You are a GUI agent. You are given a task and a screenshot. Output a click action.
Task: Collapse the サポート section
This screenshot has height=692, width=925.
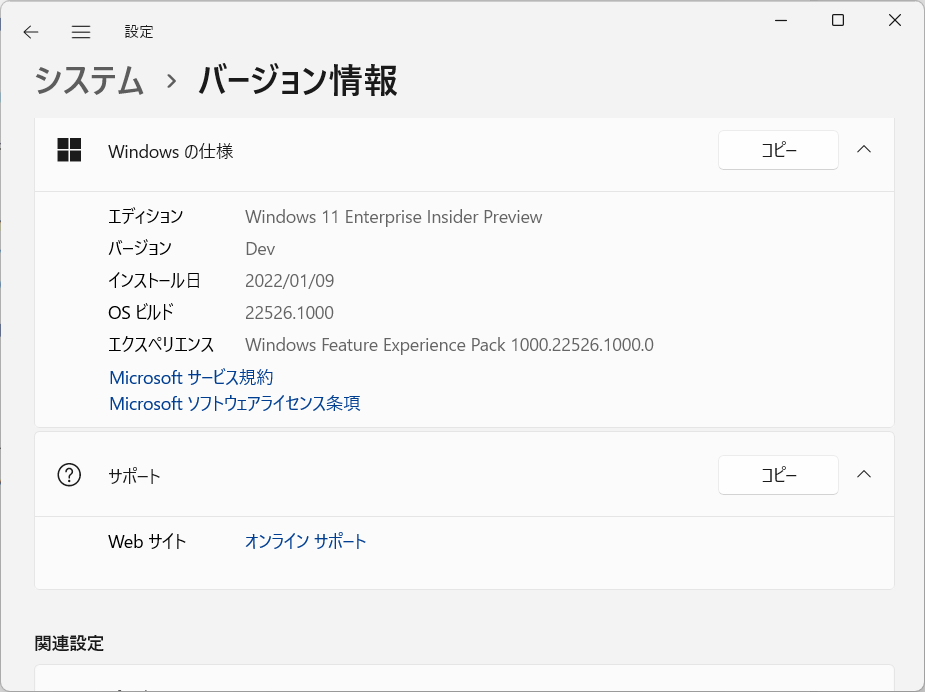(x=864, y=474)
